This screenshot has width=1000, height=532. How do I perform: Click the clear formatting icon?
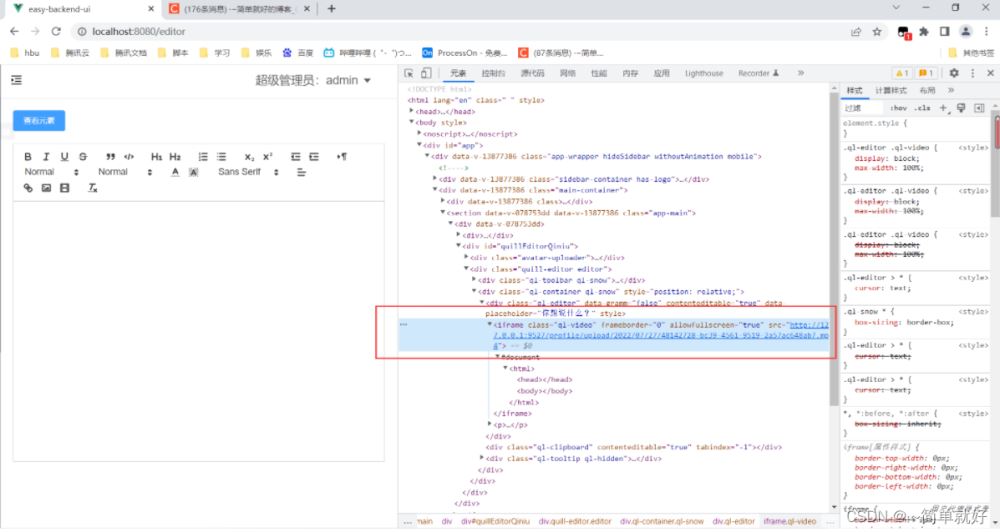(93, 188)
